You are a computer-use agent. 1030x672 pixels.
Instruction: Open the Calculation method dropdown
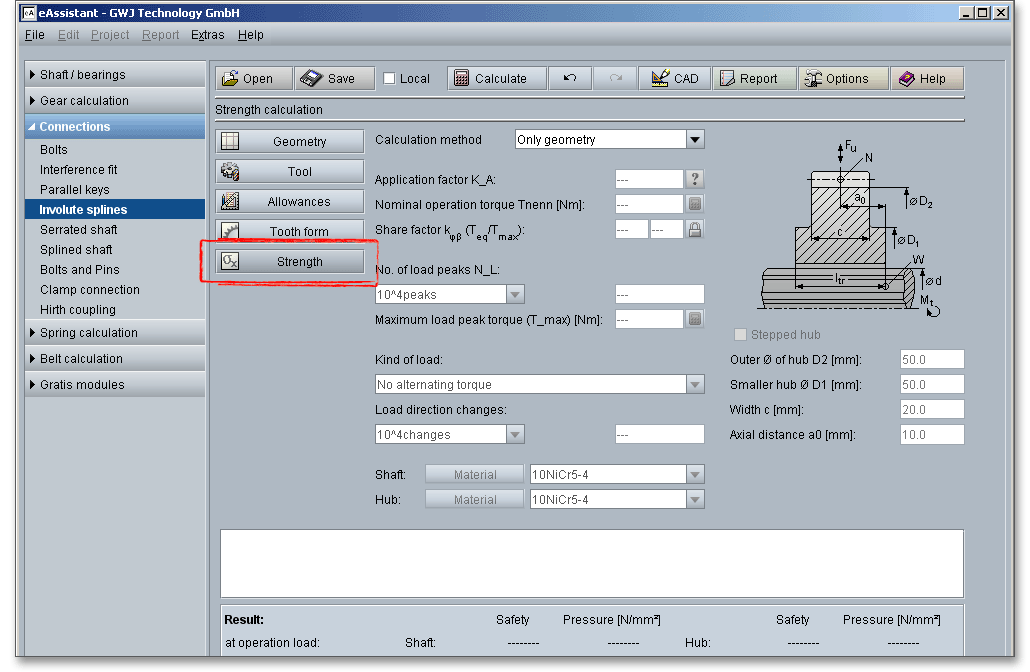[695, 140]
